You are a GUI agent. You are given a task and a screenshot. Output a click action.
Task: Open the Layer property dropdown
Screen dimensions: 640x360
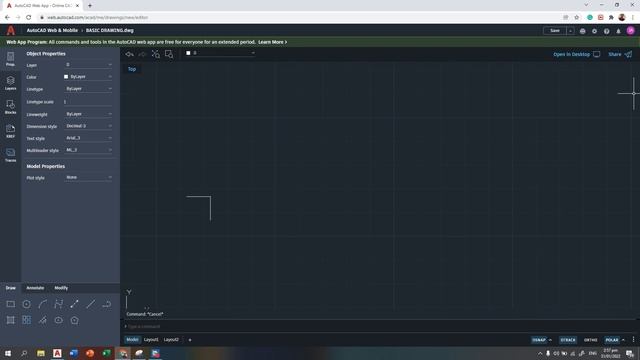[88, 64]
